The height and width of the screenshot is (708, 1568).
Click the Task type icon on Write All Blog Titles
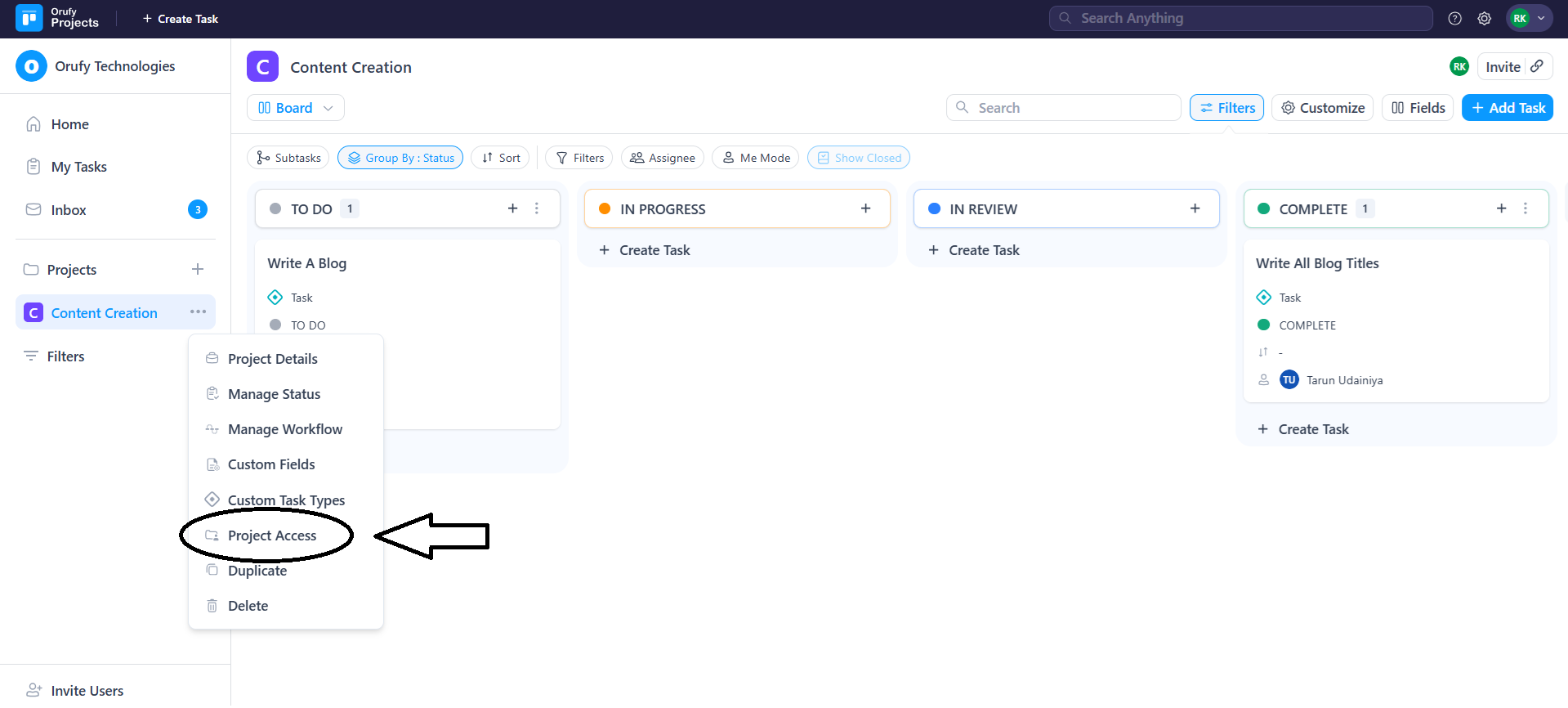click(x=1263, y=297)
